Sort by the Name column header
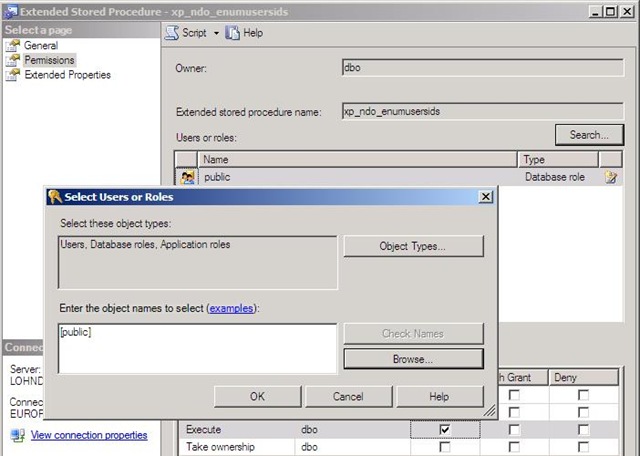This screenshot has height=456, width=640. (358, 159)
